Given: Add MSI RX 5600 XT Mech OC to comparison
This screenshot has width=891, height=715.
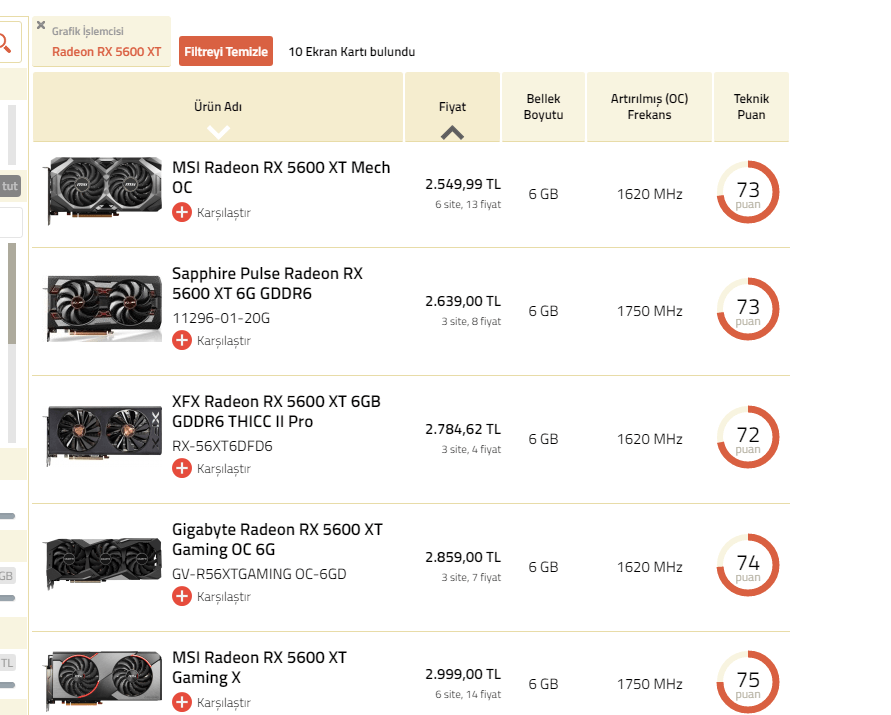Looking at the screenshot, I should point(182,212).
